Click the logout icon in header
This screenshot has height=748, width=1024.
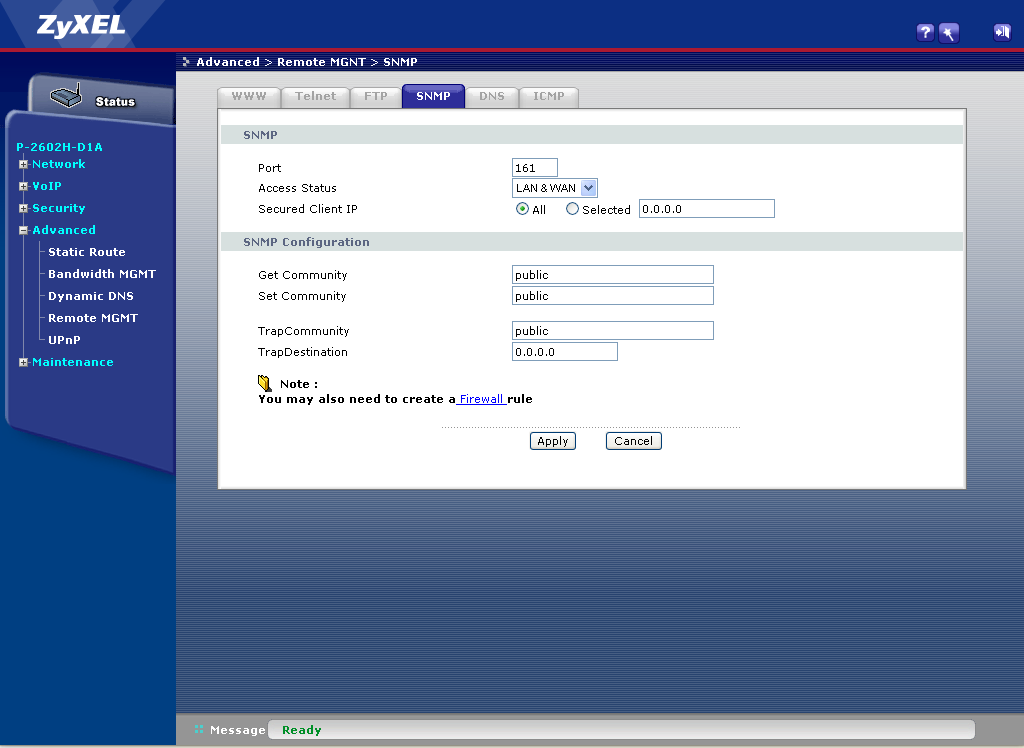click(1002, 31)
